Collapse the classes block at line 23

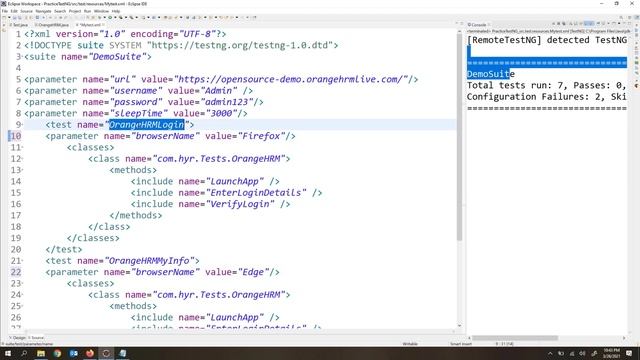[22, 284]
